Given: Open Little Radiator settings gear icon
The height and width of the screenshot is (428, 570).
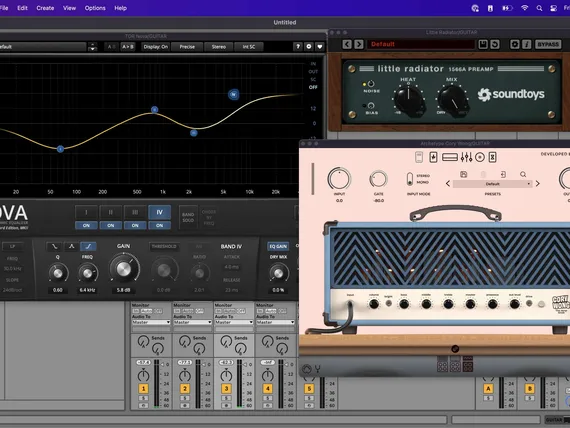Looking at the screenshot, I should (x=515, y=44).
